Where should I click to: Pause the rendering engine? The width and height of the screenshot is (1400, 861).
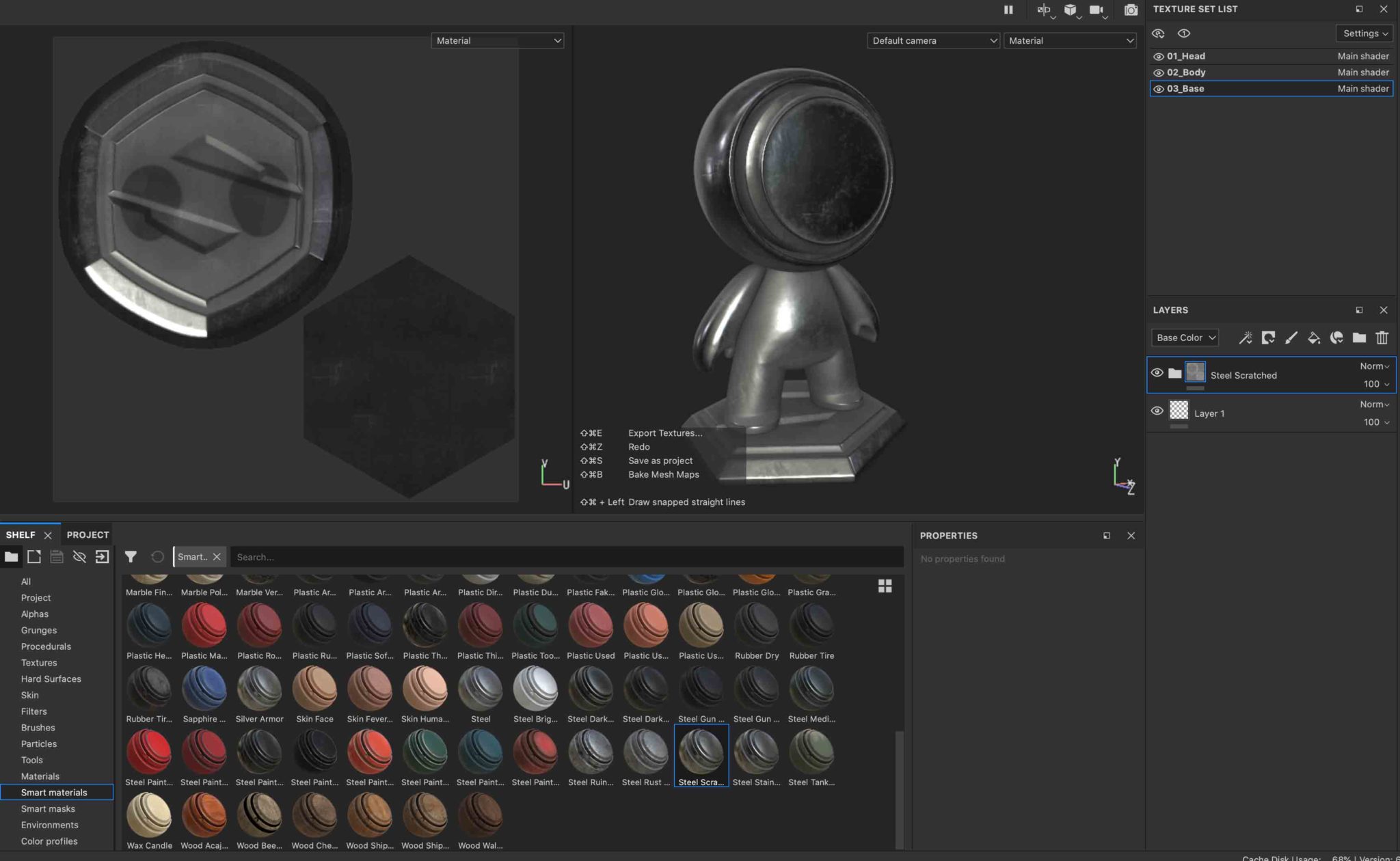point(1009,10)
